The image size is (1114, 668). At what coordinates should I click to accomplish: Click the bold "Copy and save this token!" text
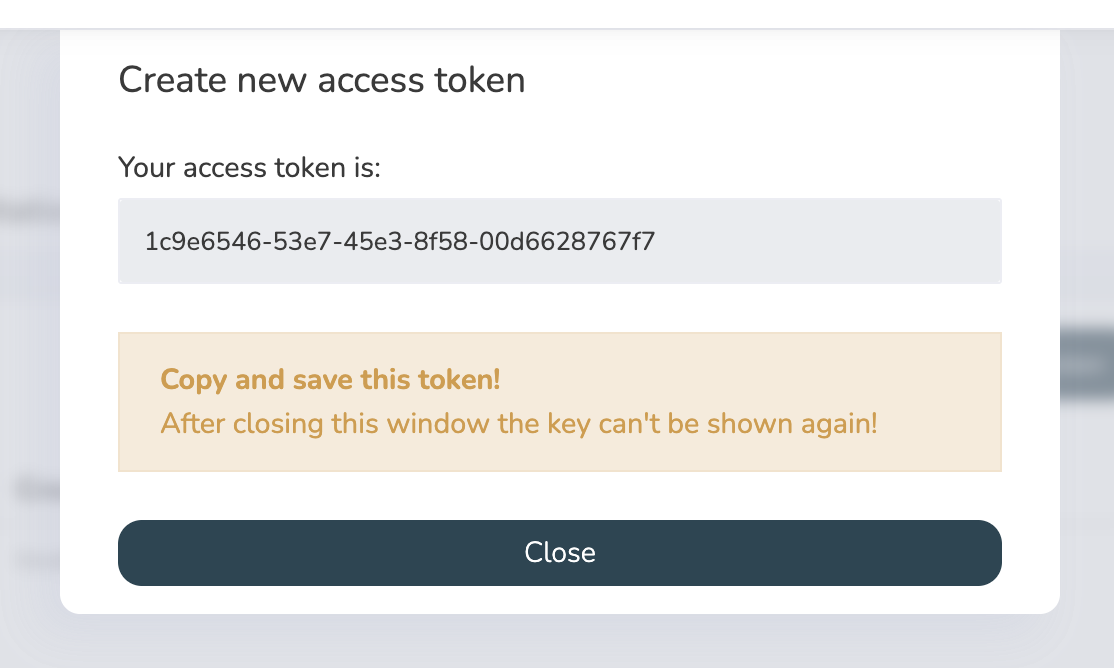330,380
